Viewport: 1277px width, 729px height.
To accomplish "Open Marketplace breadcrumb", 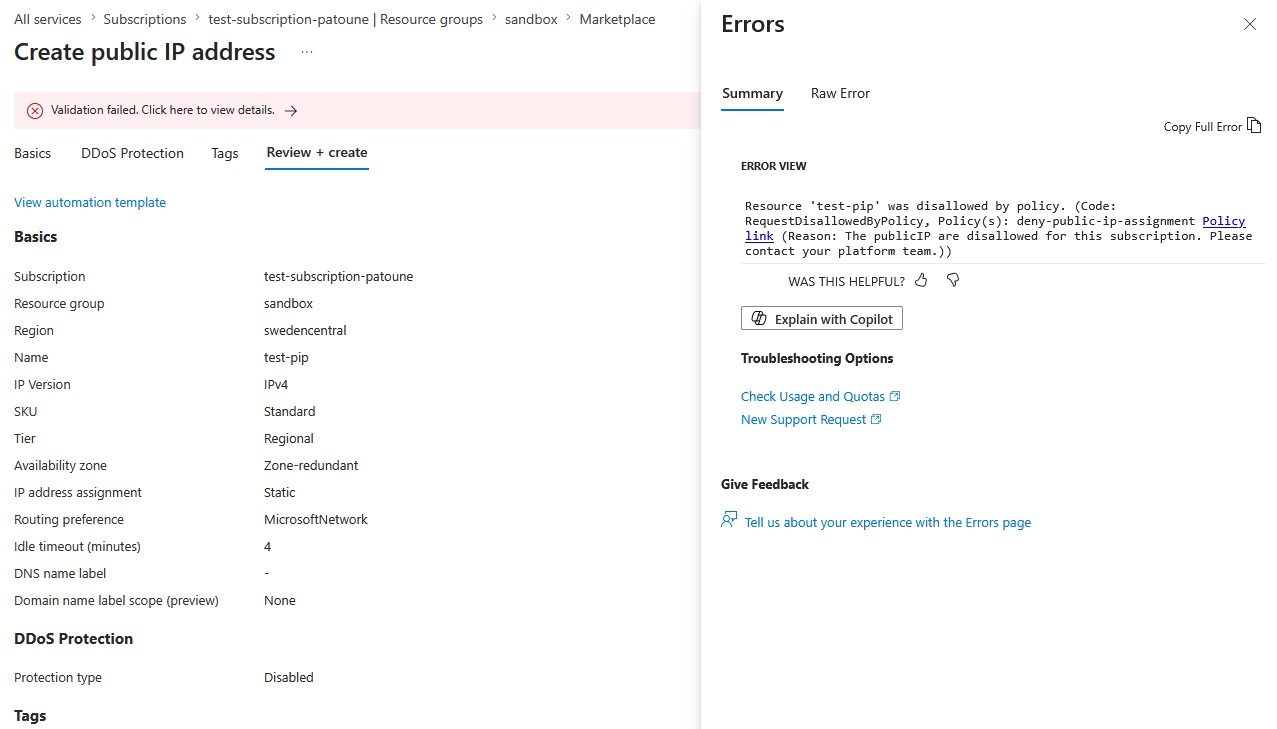I will click(617, 19).
